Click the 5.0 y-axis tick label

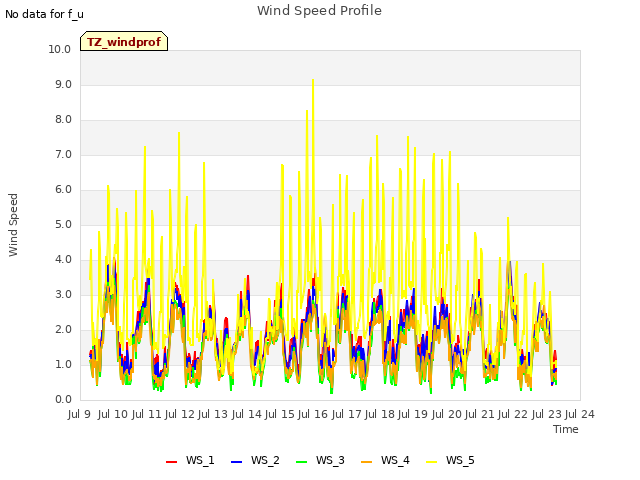[x=63, y=224]
